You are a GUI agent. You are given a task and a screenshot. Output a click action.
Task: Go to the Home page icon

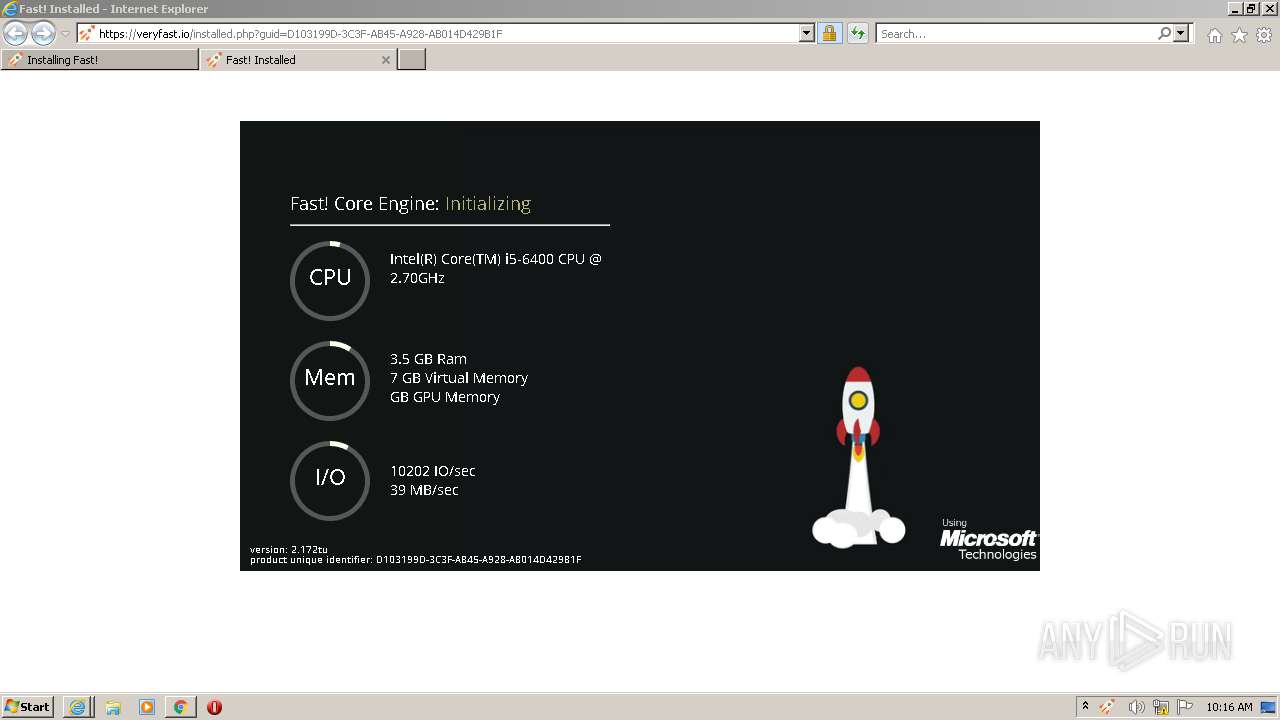coord(1214,35)
